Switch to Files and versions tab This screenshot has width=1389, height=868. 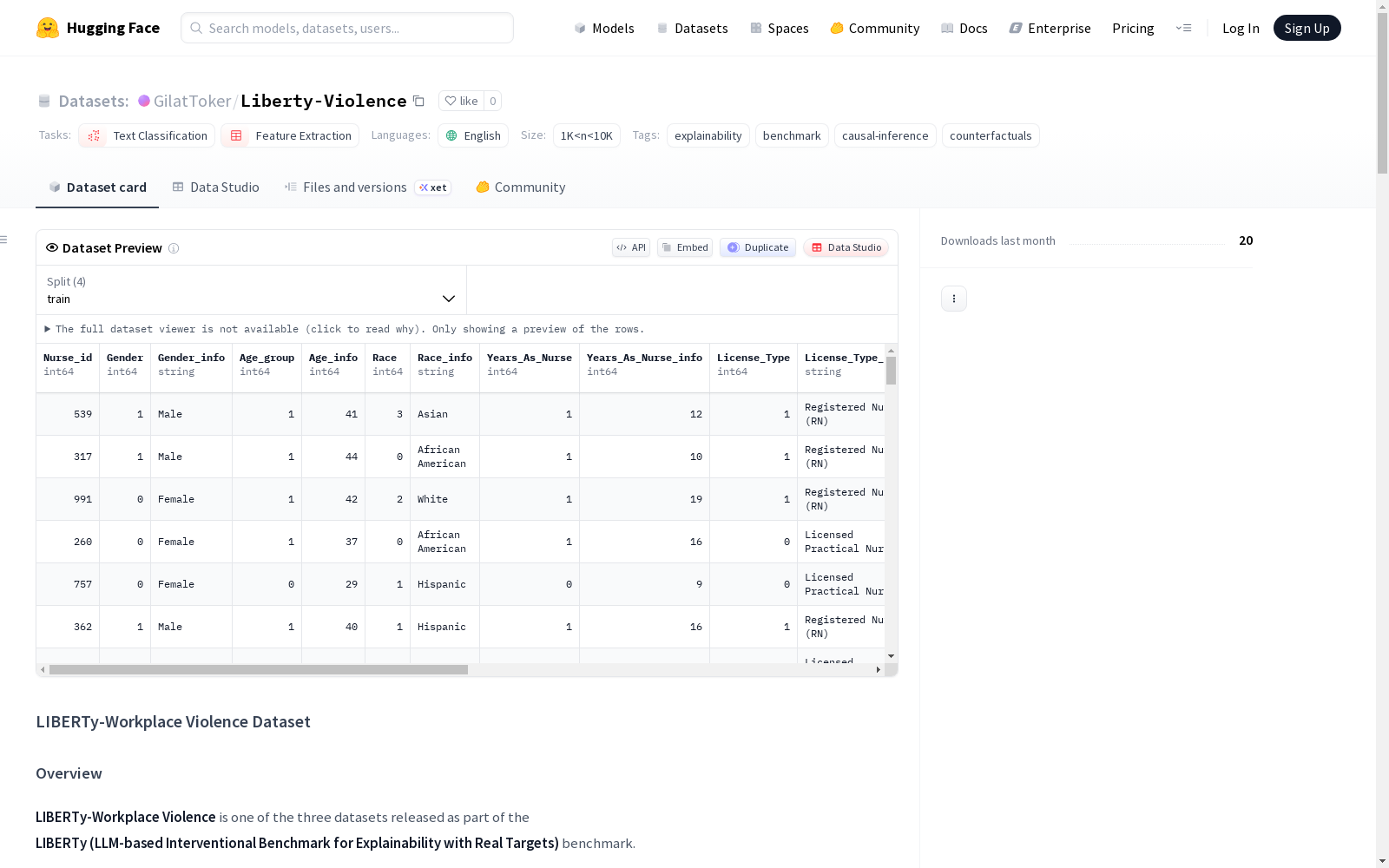coord(367,187)
